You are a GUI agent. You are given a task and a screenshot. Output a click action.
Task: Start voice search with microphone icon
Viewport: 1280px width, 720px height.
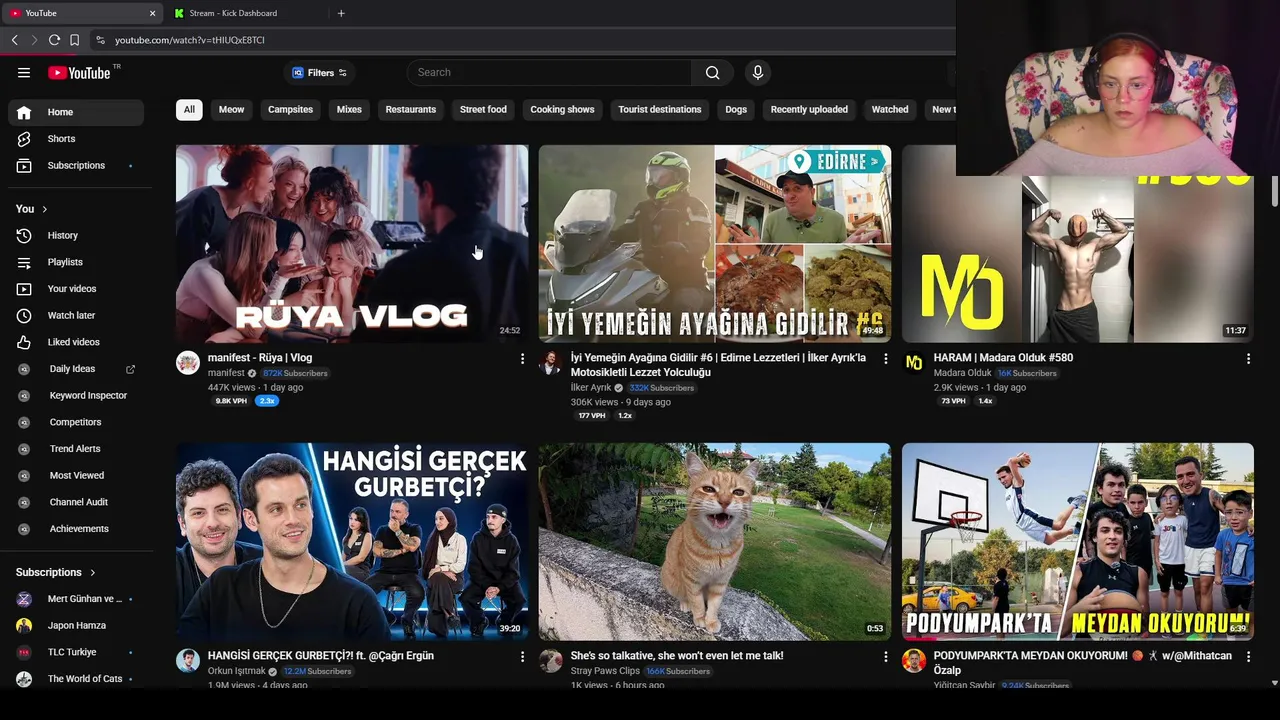[x=757, y=72]
